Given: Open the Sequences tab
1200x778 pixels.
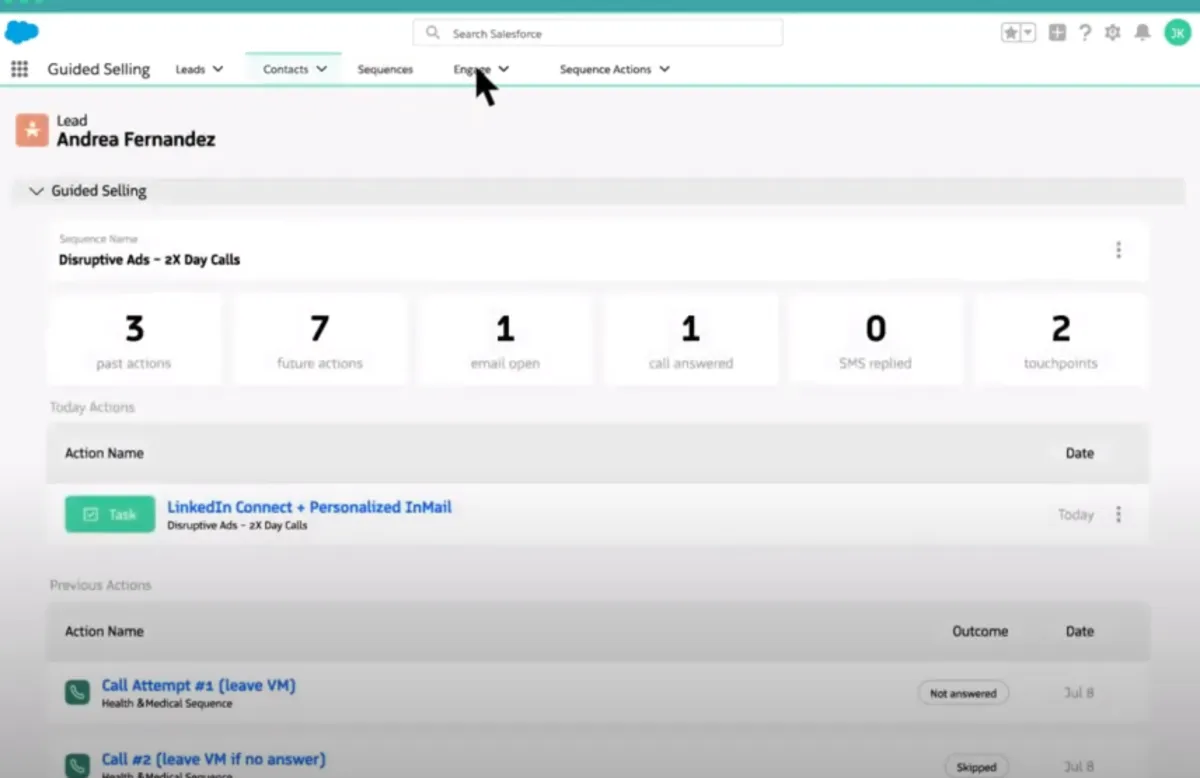Looking at the screenshot, I should (x=385, y=69).
